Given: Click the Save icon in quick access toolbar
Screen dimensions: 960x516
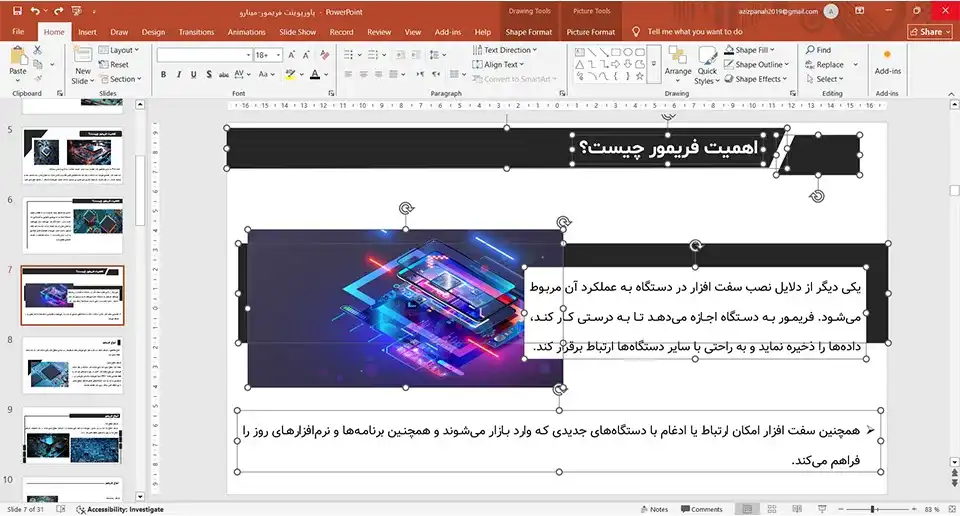Looking at the screenshot, I should click(17, 11).
